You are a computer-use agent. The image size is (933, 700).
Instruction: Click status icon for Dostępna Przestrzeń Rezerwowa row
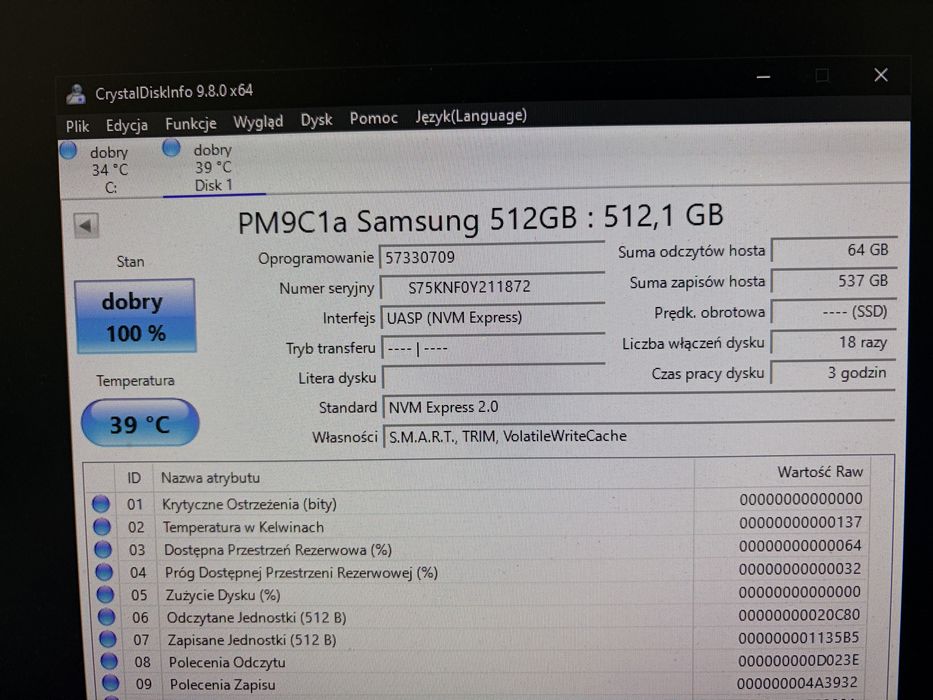[103, 549]
